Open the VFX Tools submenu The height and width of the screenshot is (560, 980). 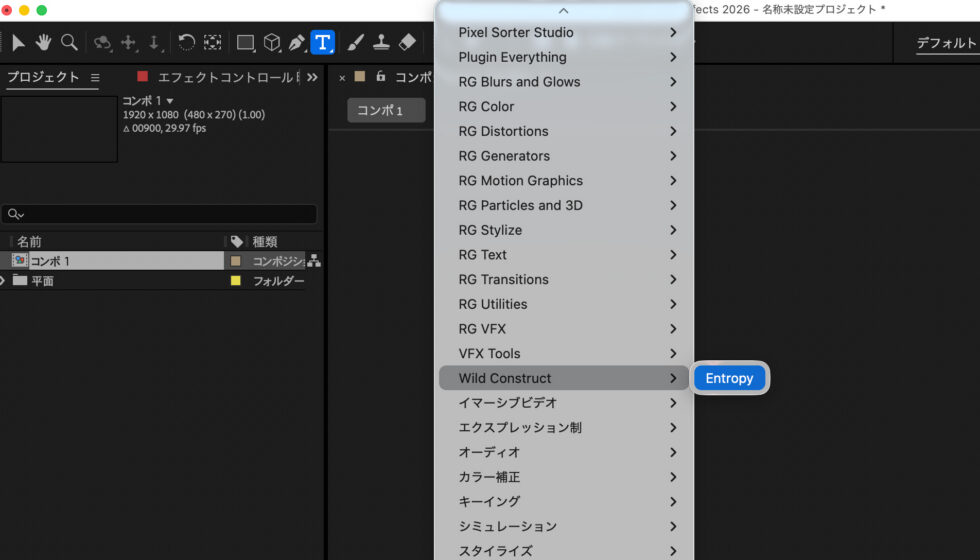coord(566,353)
